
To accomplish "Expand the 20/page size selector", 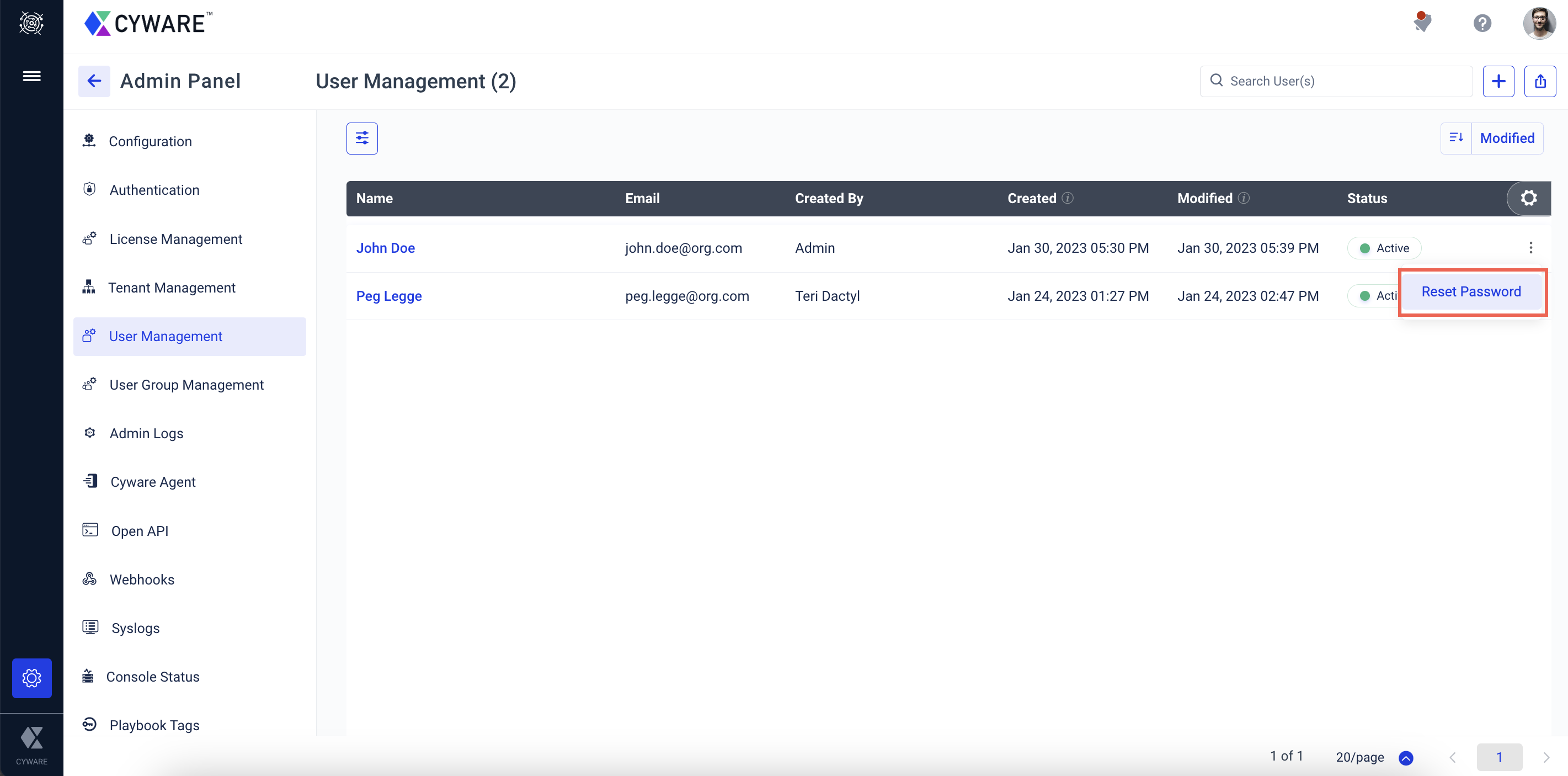I will 1405,757.
